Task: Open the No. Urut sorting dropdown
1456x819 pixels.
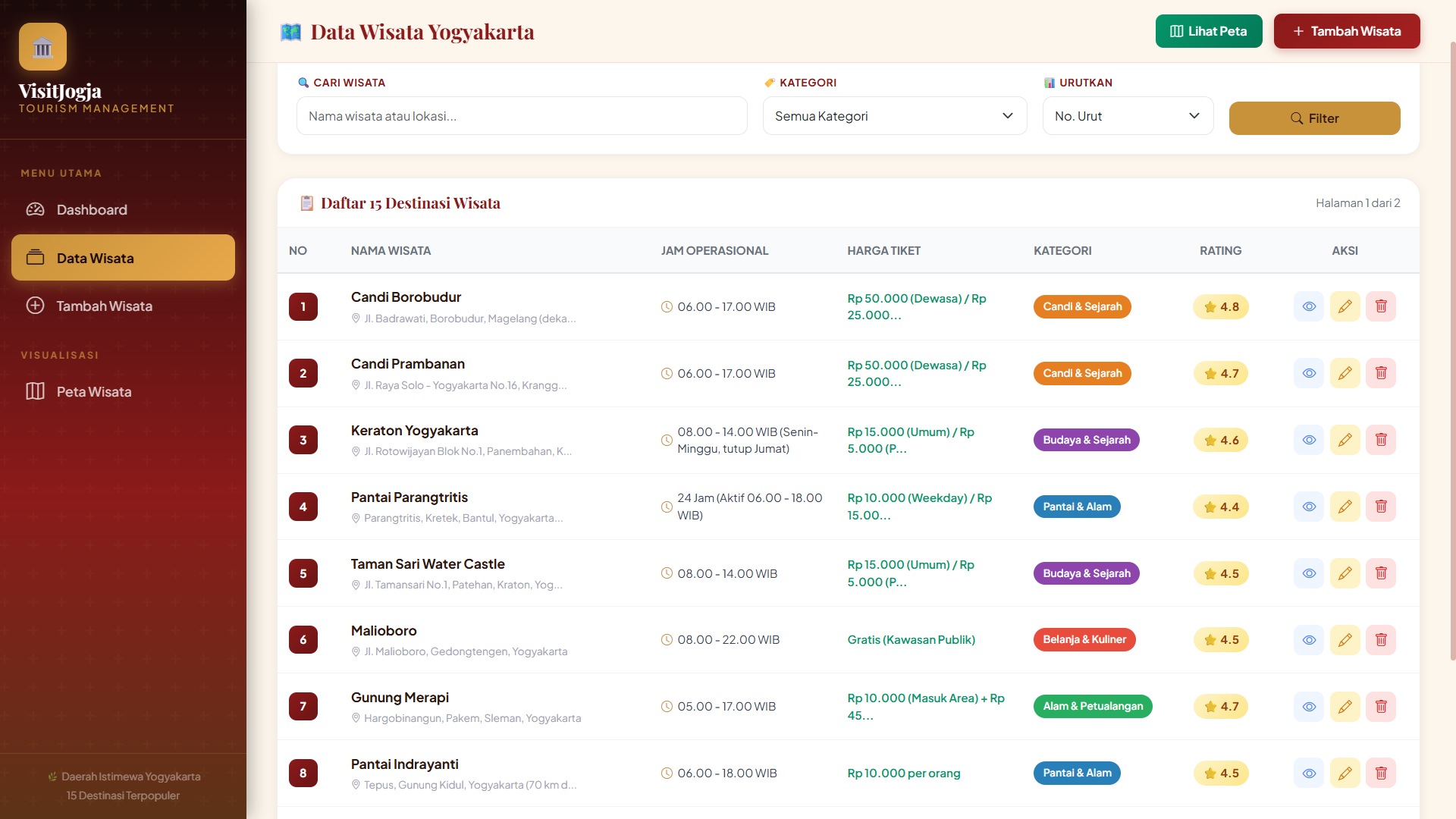Action: coord(1128,116)
